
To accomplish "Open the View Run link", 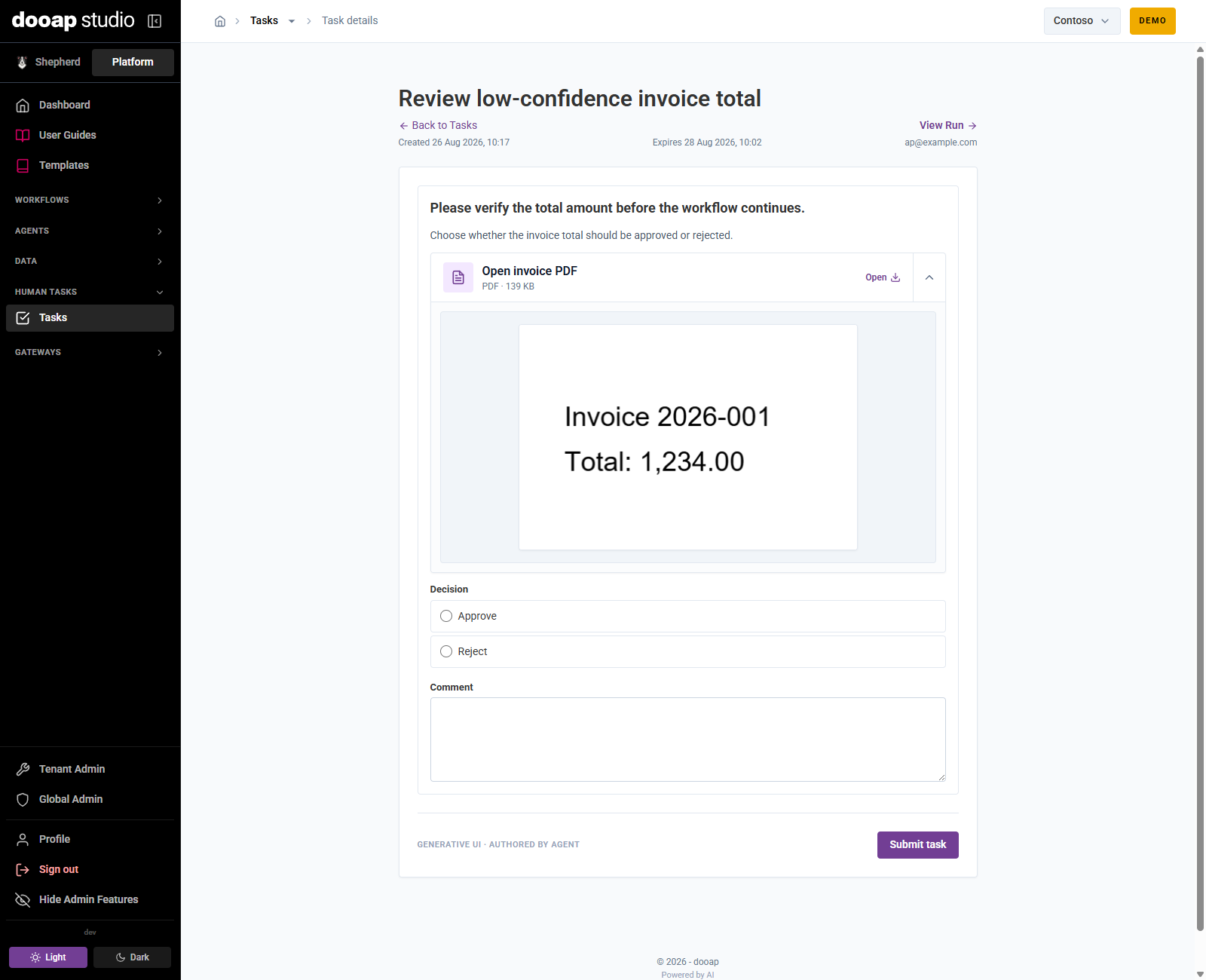I will pyautogui.click(x=948, y=125).
